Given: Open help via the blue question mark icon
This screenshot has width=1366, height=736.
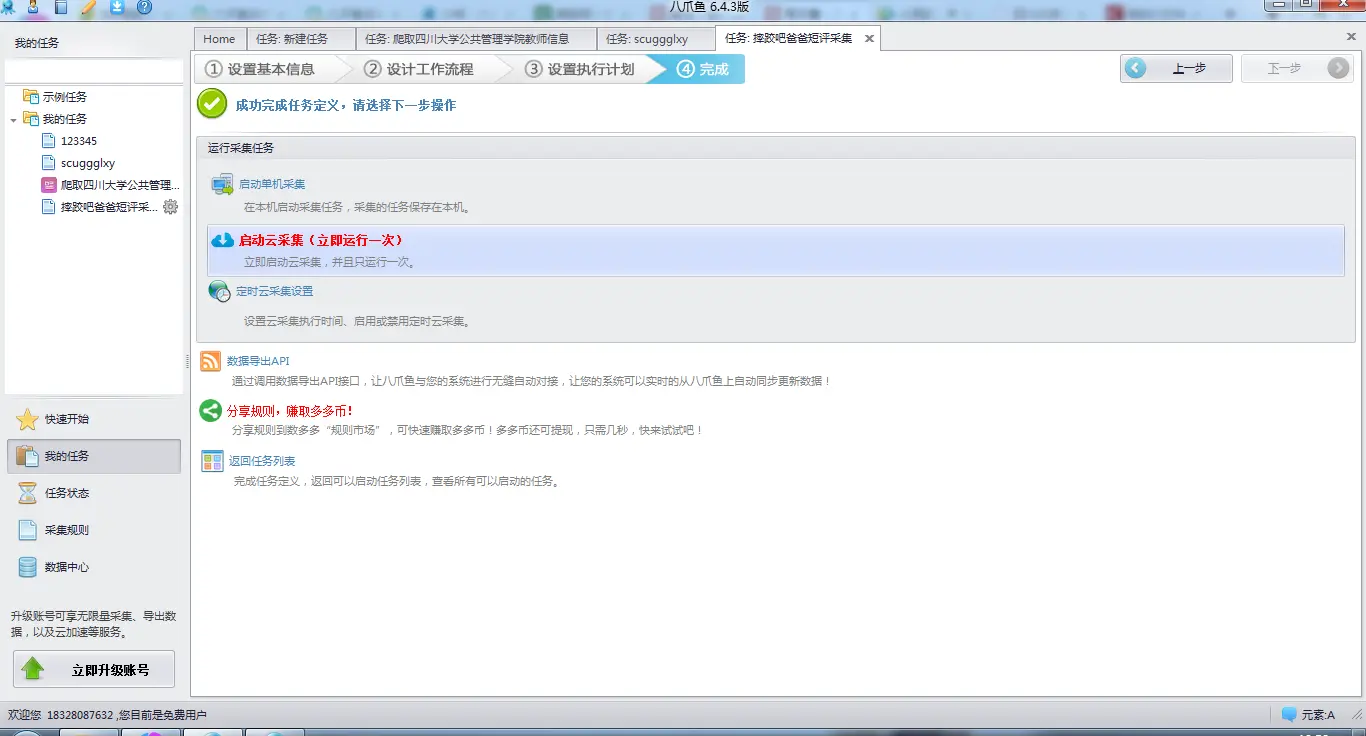Looking at the screenshot, I should pyautogui.click(x=144, y=7).
